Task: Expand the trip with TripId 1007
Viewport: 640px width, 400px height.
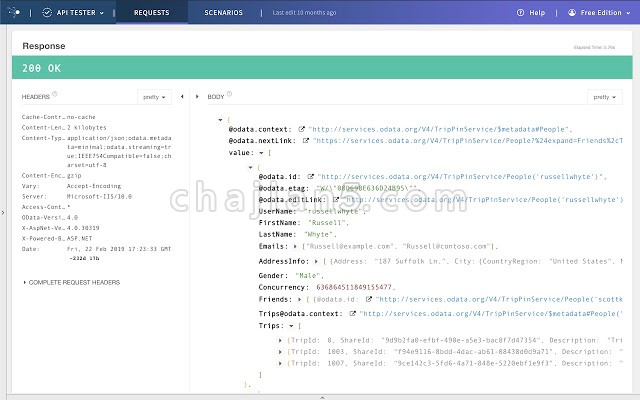Action: coord(280,363)
